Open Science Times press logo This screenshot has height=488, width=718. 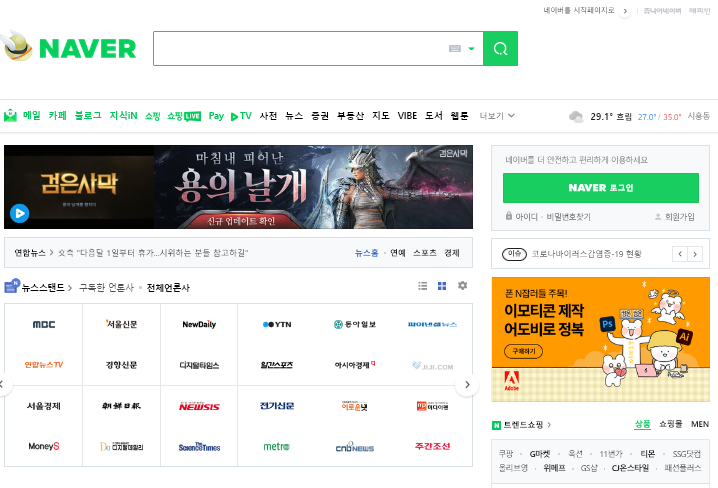tap(199, 447)
